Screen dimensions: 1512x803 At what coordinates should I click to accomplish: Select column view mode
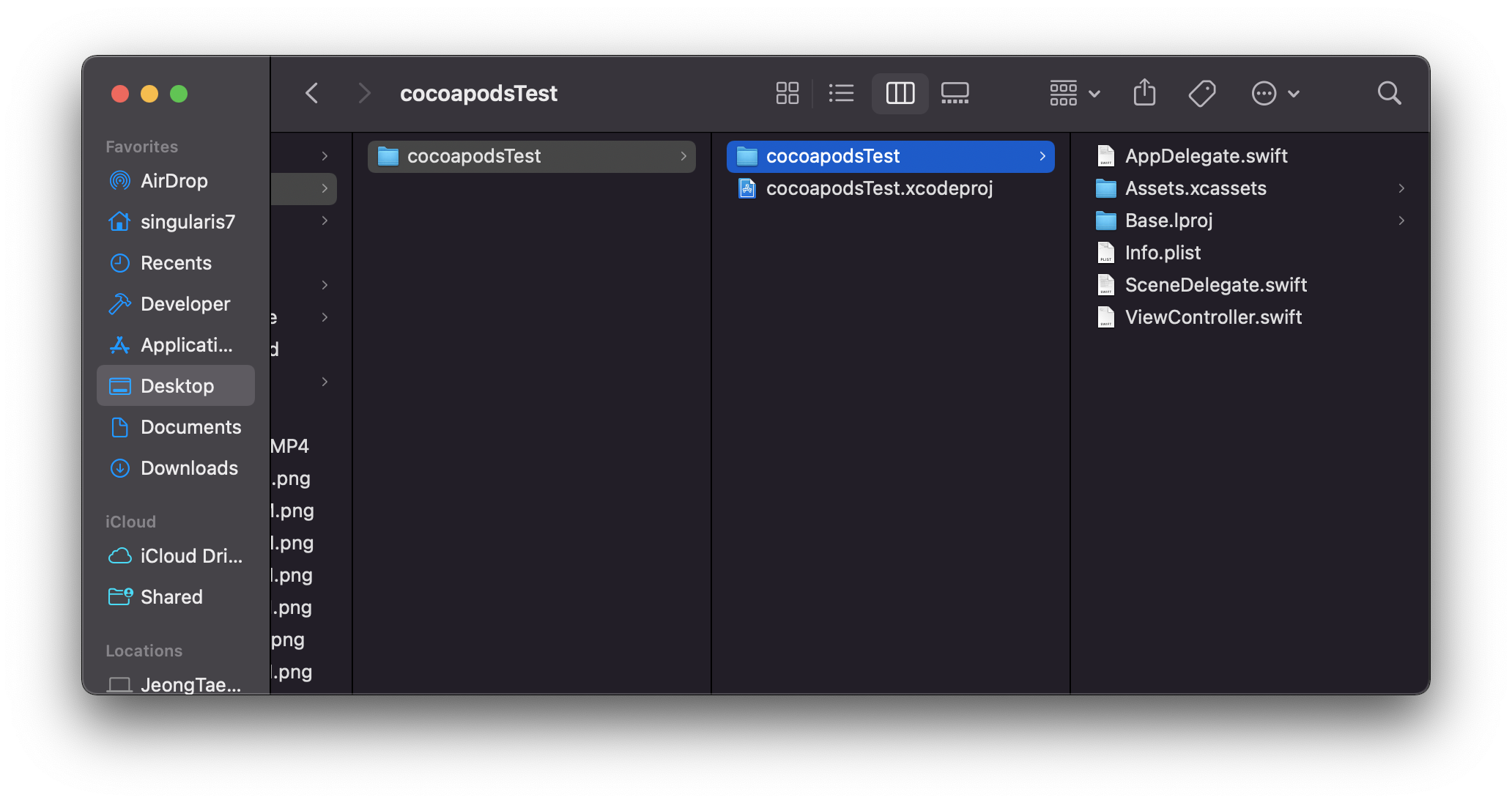[x=900, y=93]
